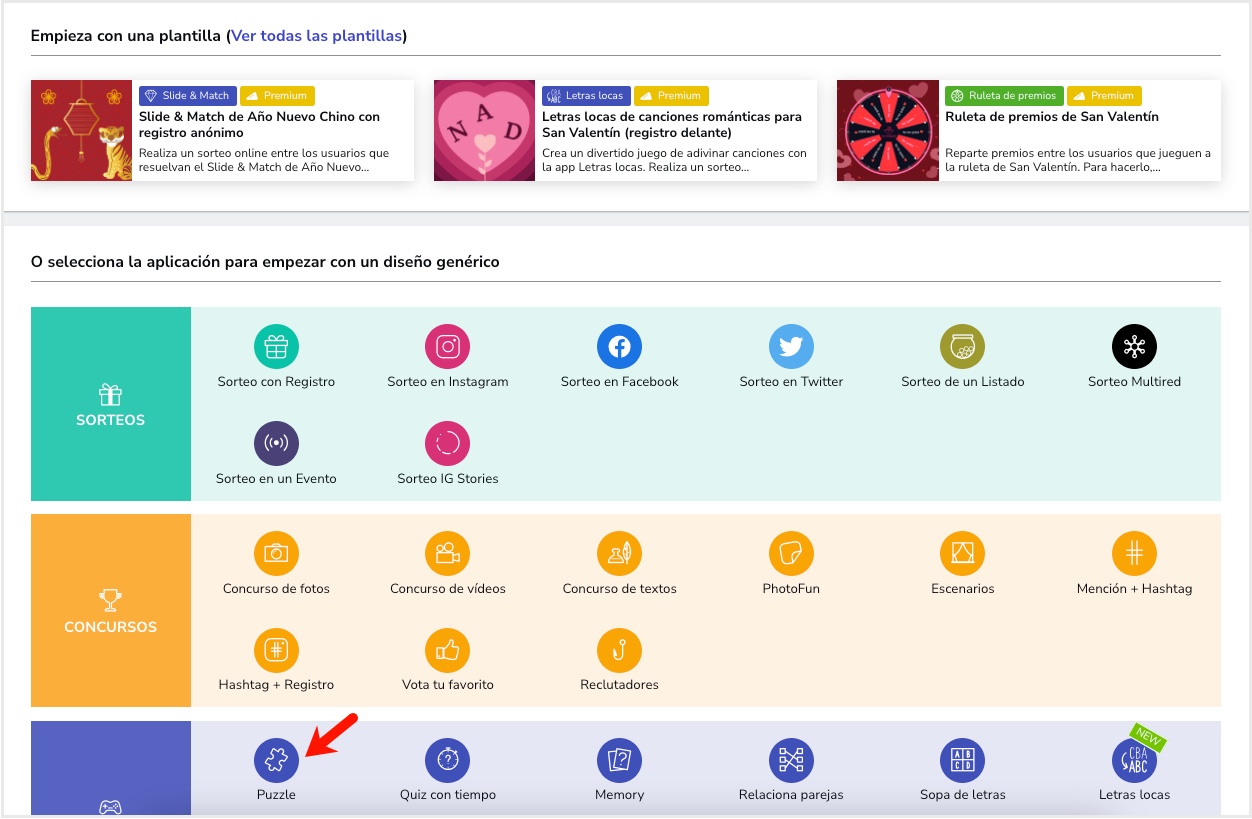Select Vota tu favorito icon
This screenshot has width=1252, height=819.
(447, 650)
